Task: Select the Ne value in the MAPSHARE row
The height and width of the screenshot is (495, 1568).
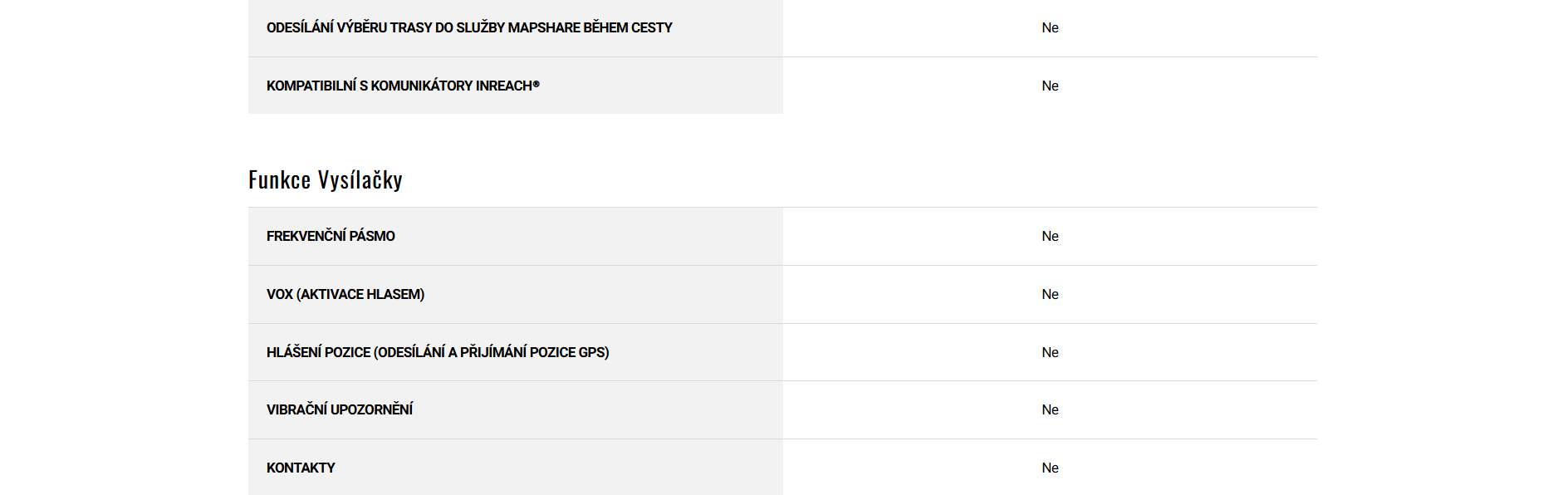Action: coord(1050,28)
